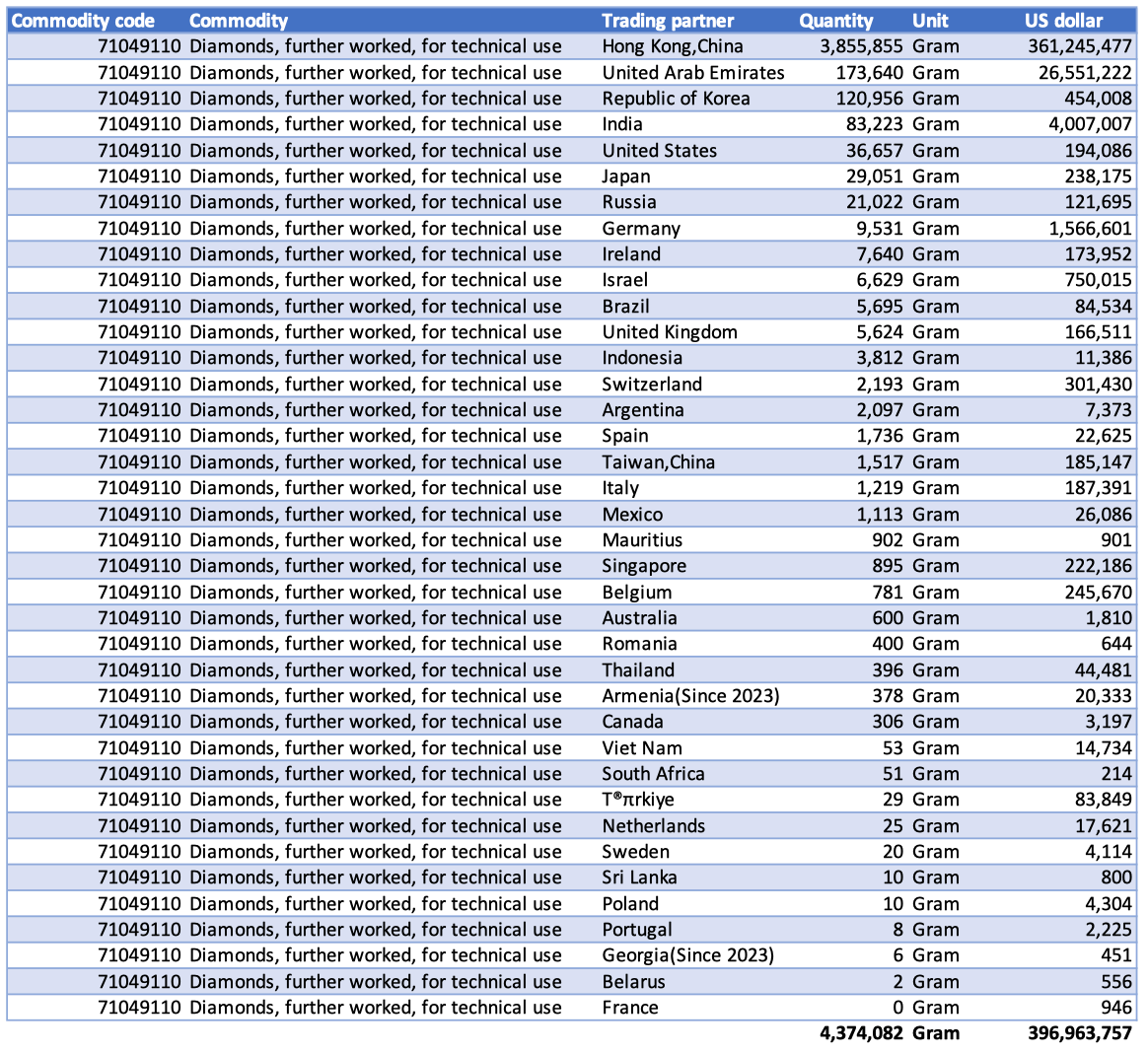This screenshot has height=1053, width=1148.
Task: Click the Ireland cell
Action: (631, 254)
